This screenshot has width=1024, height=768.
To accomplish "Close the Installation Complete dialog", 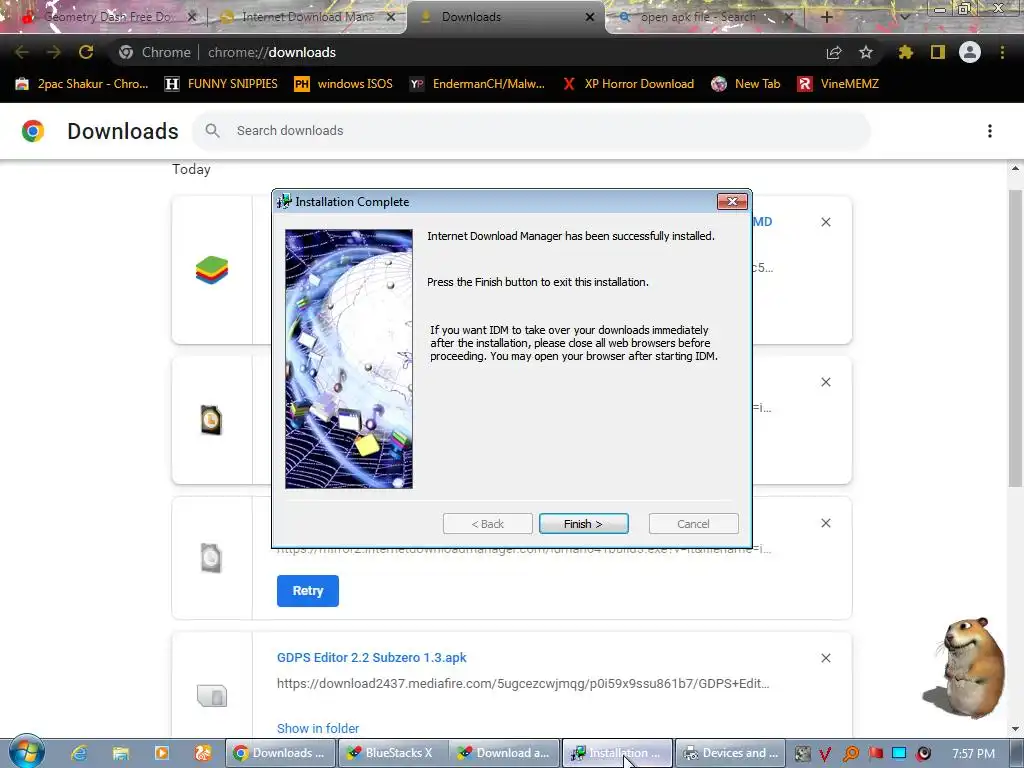I will [732, 202].
